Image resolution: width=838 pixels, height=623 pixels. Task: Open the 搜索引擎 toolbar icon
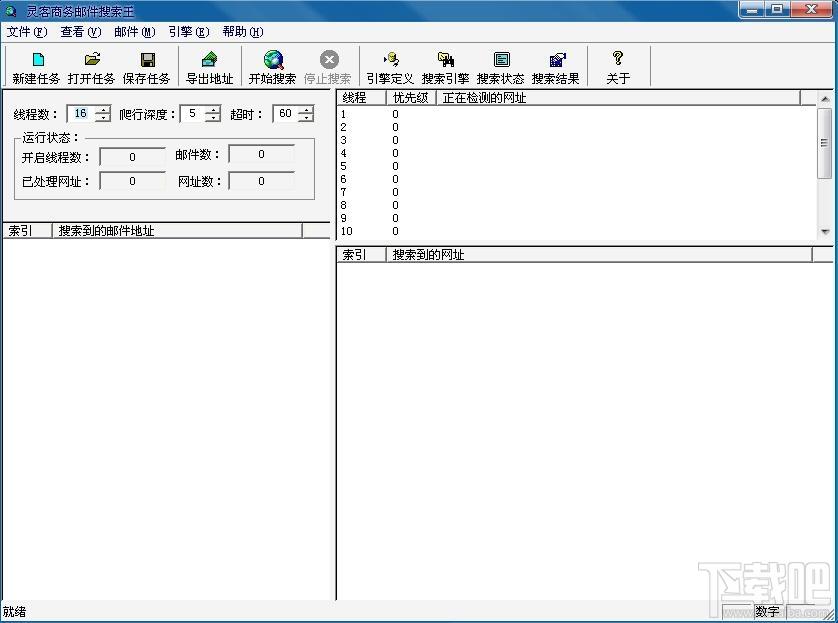[x=445, y=67]
